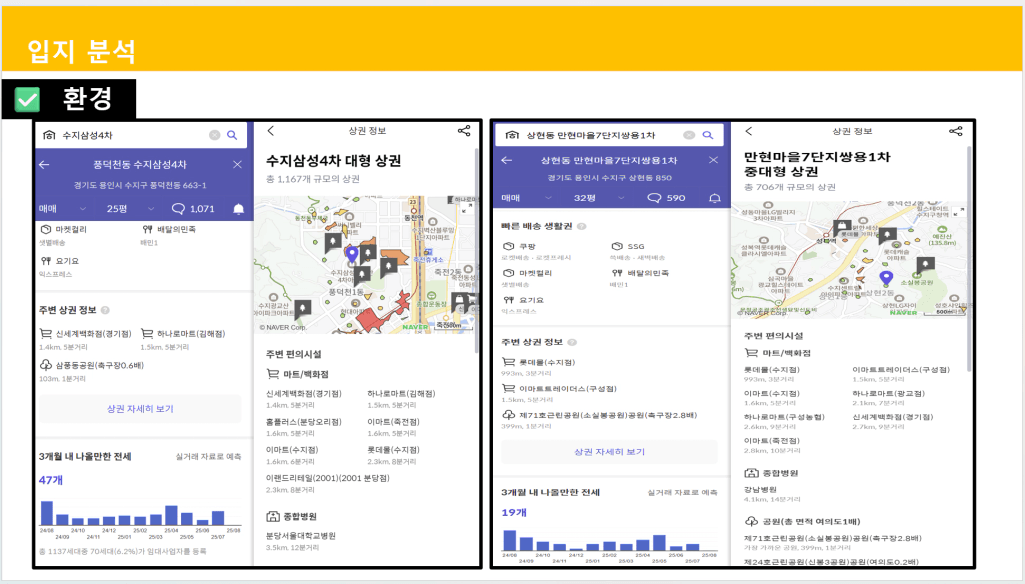Viewport: 1025px width, 584px height.
Task: Click the help icon beside 빠른 배송 생활권
Action: pos(582,226)
